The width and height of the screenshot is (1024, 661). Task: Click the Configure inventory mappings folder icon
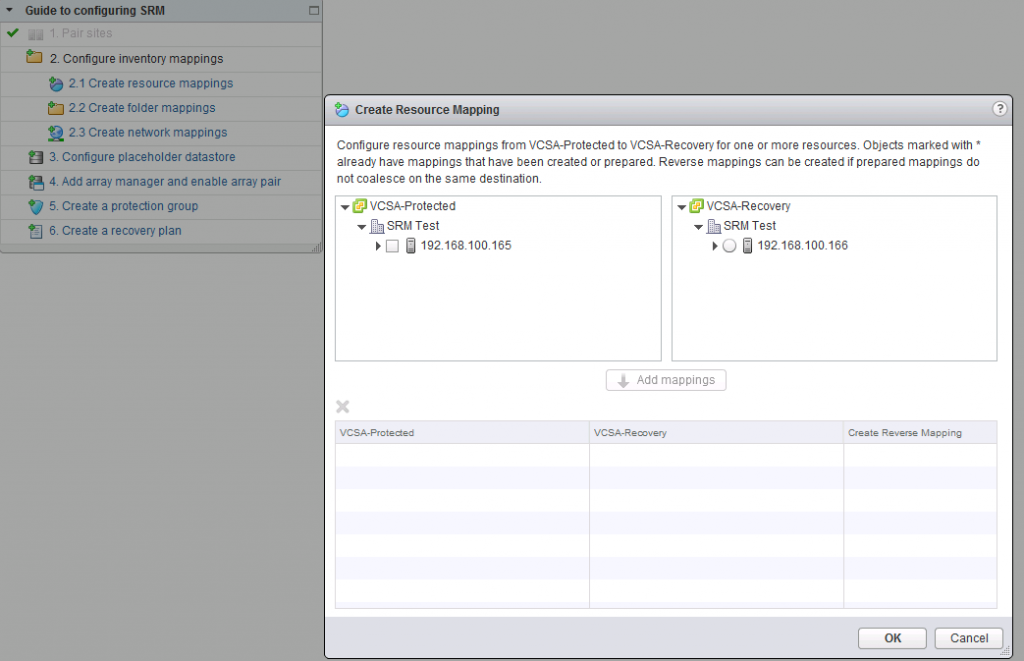[x=34, y=57]
